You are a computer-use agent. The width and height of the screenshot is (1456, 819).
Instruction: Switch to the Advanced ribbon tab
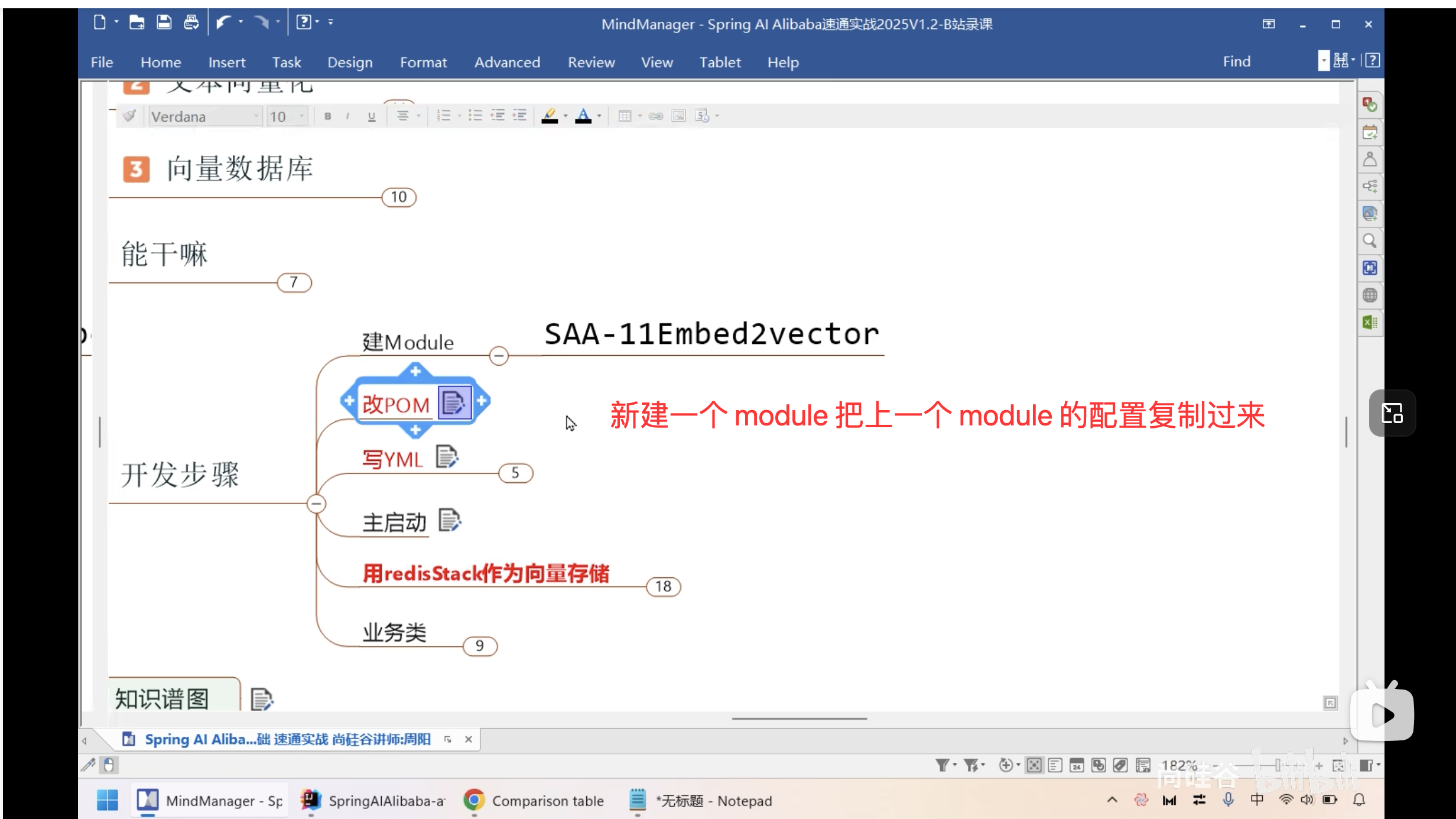click(x=507, y=62)
